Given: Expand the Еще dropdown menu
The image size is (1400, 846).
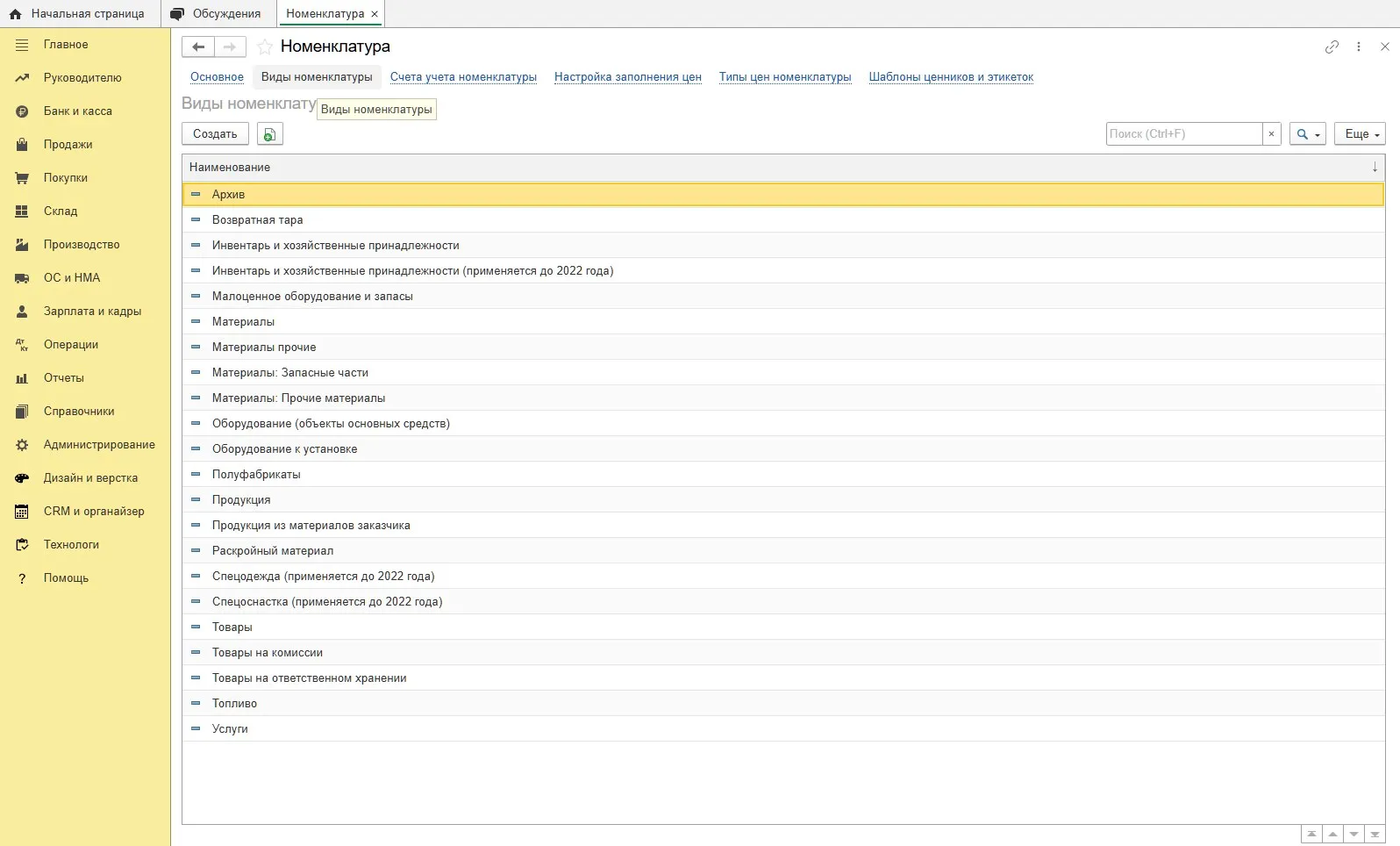Looking at the screenshot, I should point(1361,133).
